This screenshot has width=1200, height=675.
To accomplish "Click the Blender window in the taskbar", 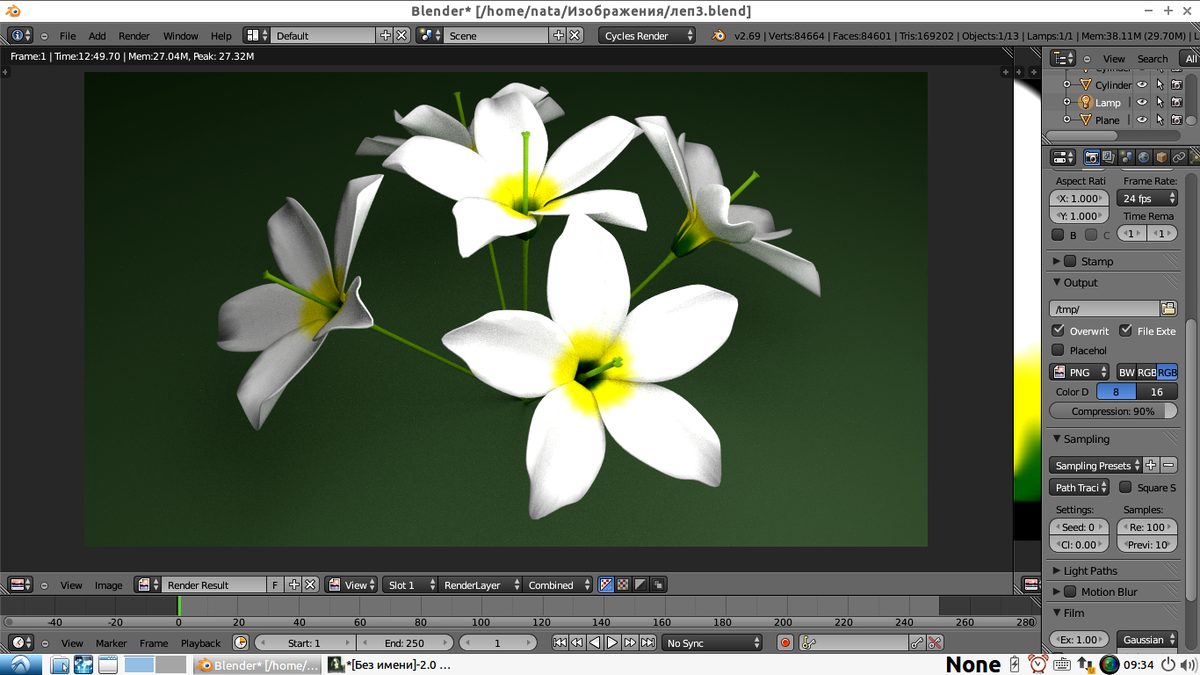I will [x=257, y=665].
